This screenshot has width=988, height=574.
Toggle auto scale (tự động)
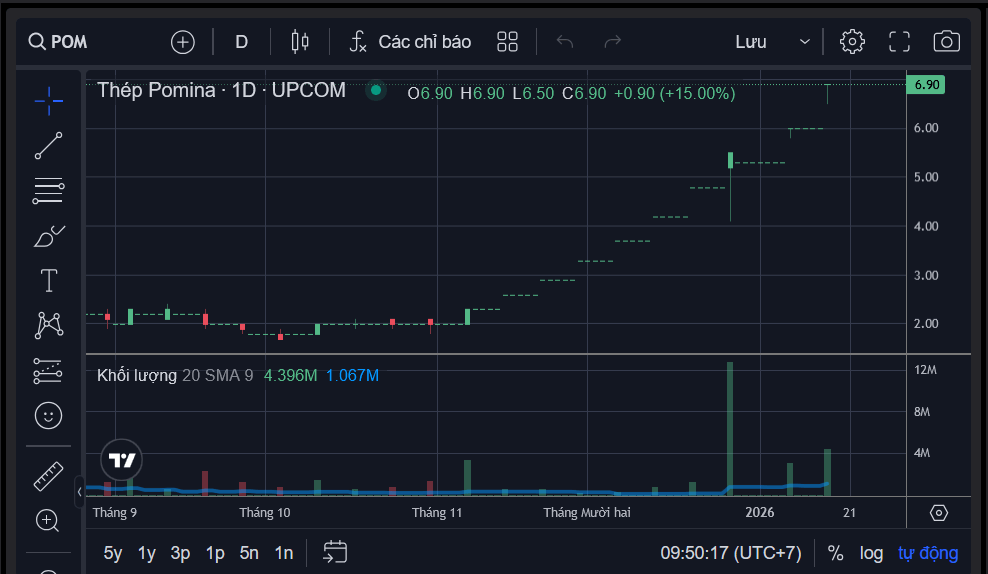click(927, 553)
